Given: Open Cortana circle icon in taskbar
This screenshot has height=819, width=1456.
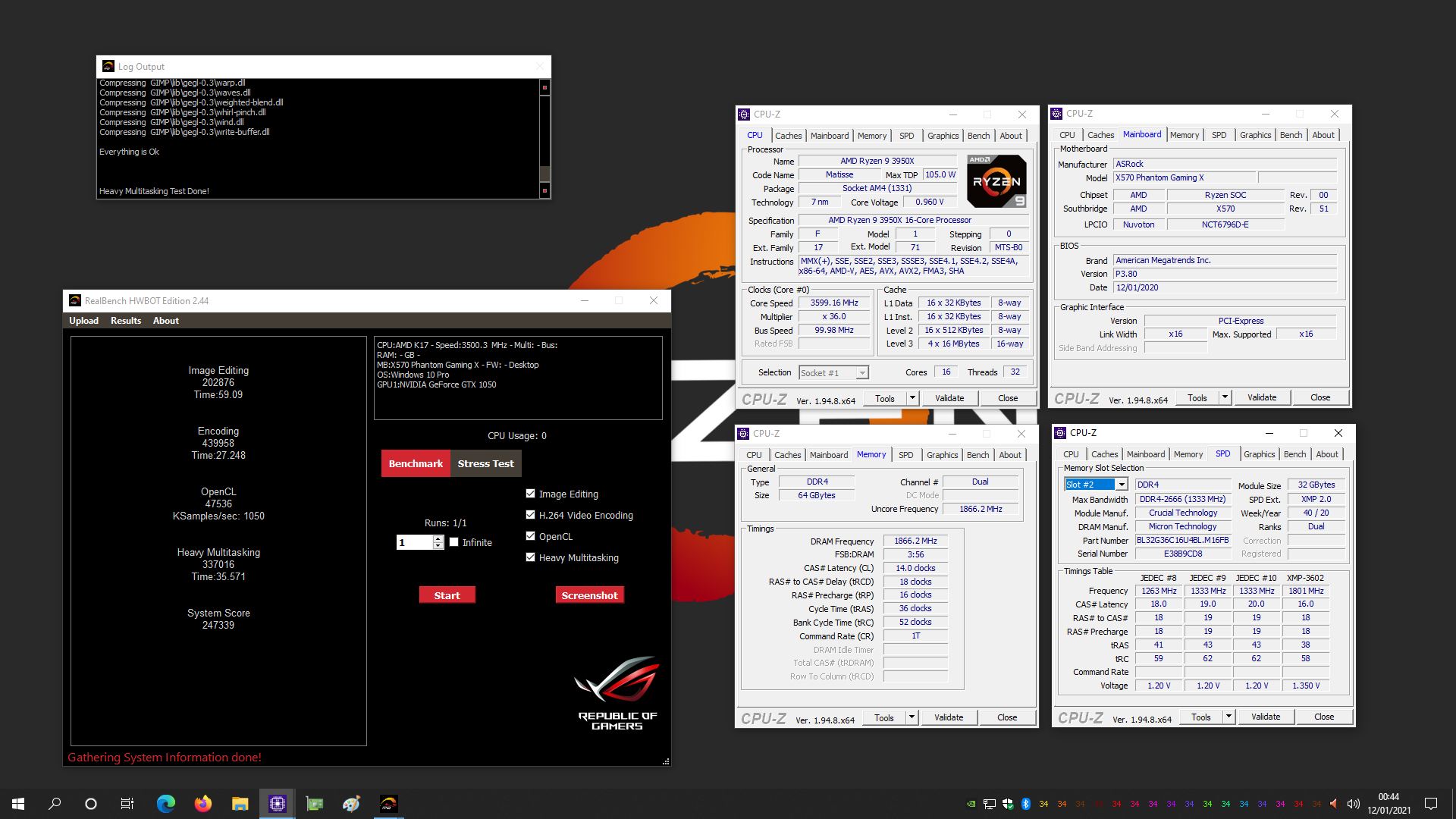Looking at the screenshot, I should click(91, 804).
